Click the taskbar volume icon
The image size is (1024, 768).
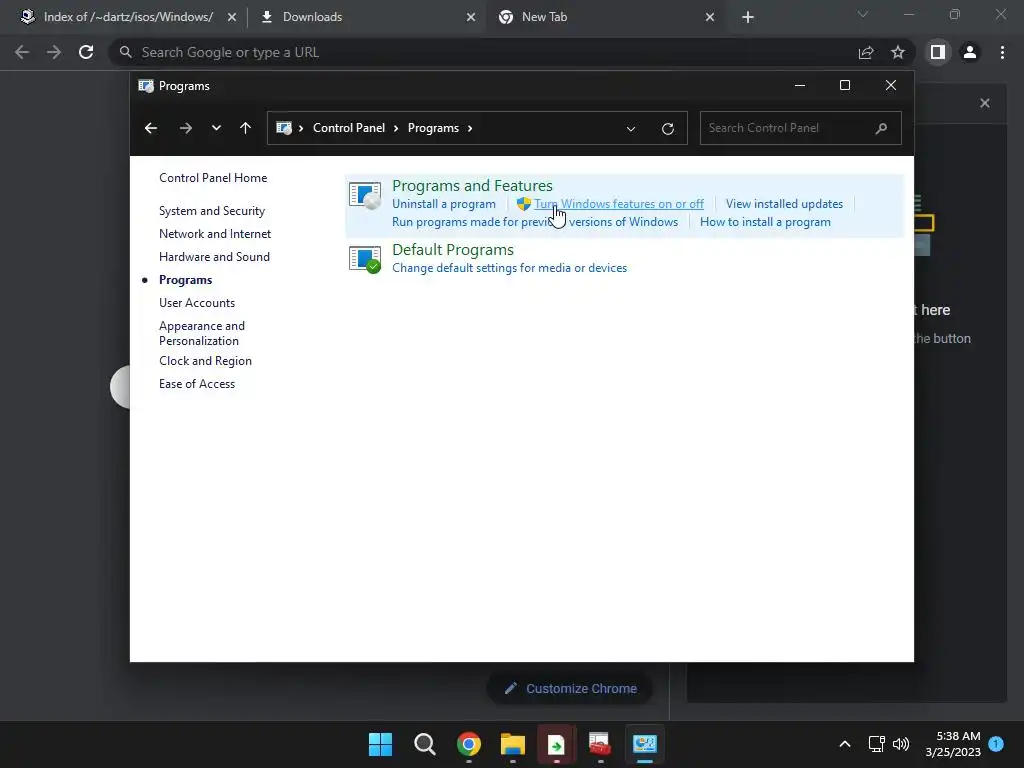901,744
